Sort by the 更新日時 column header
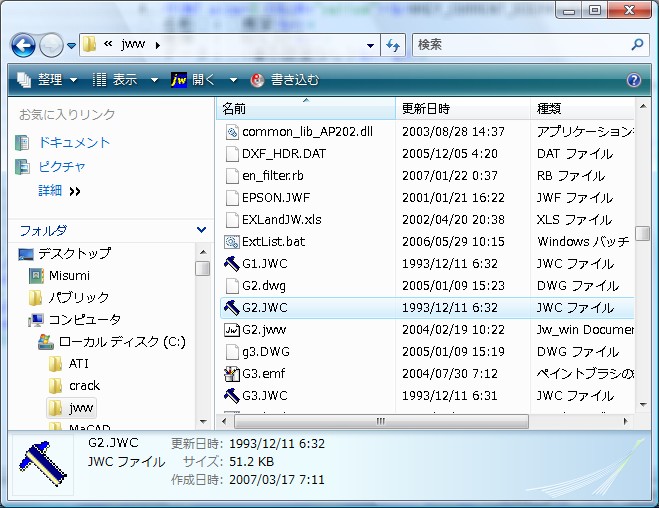659x508 pixels. [x=426, y=108]
